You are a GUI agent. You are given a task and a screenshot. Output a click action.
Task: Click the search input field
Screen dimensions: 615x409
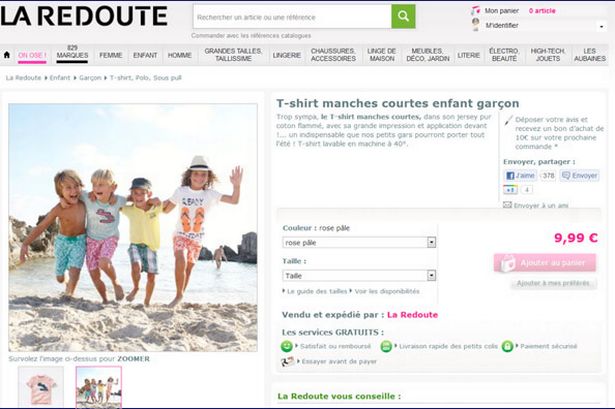(290, 17)
